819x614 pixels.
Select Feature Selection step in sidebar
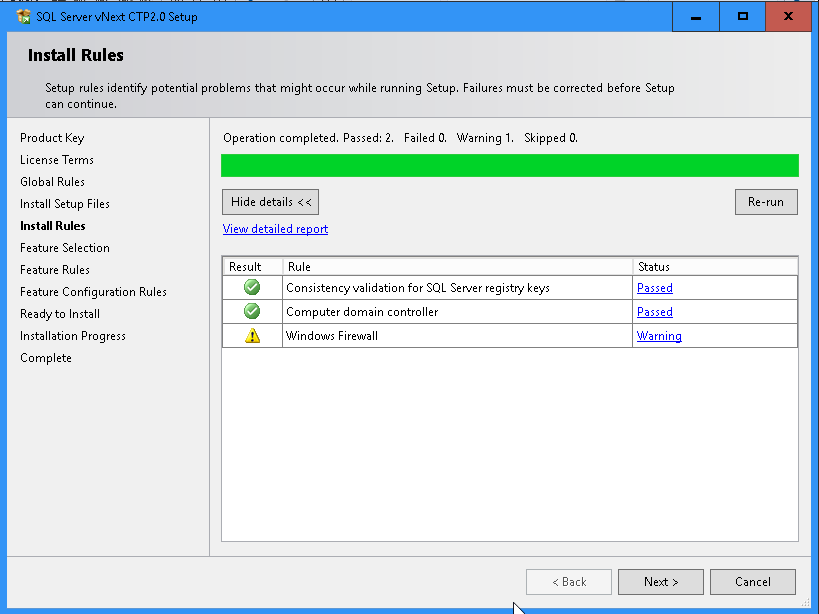[x=65, y=247]
